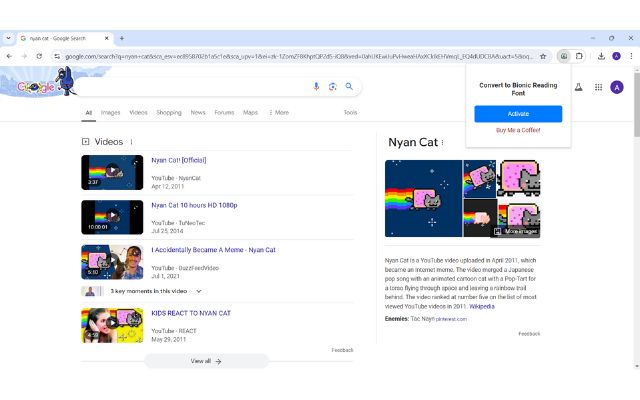The width and height of the screenshot is (640, 400).
Task: Click More images button on image grid
Action: 516,231
